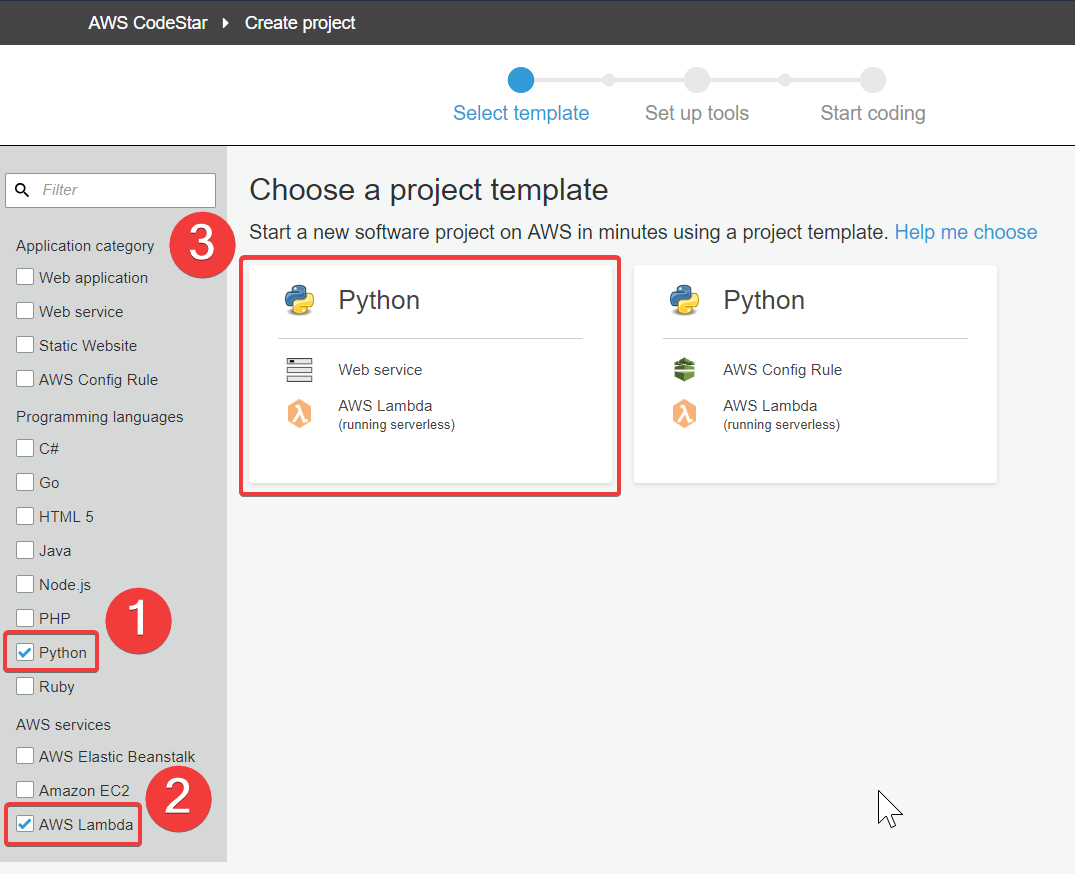Image resolution: width=1075 pixels, height=874 pixels.
Task: Check the Web application checkbox
Action: (x=25, y=276)
